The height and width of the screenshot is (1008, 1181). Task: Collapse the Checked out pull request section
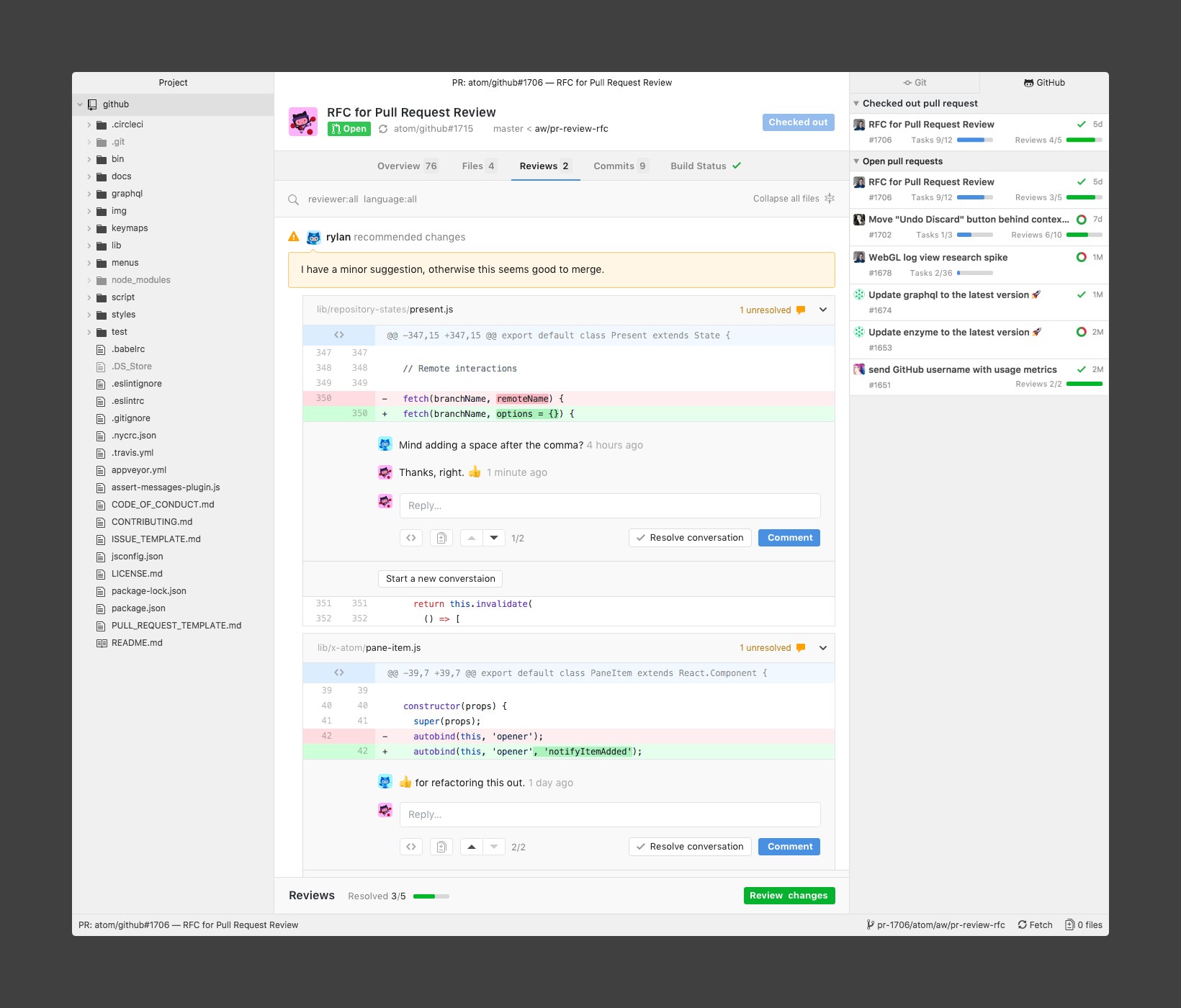856,104
